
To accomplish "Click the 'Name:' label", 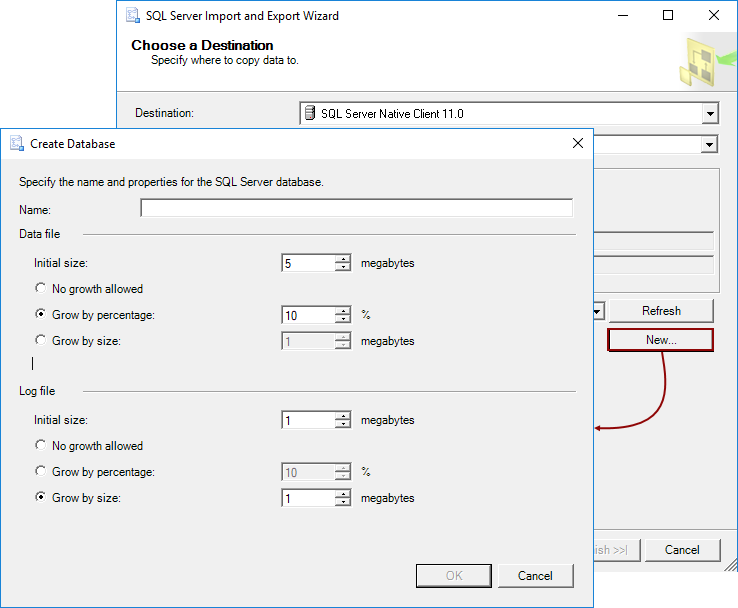I will (35, 210).
